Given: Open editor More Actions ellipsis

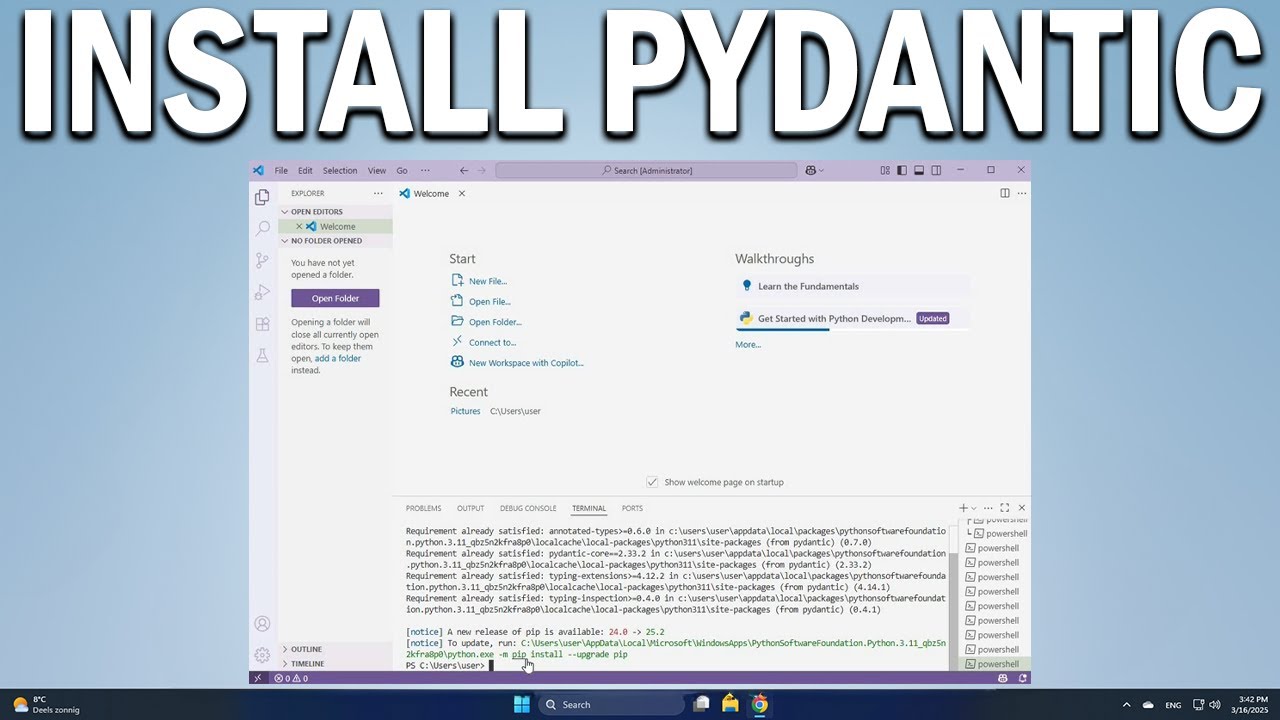Looking at the screenshot, I should (1021, 193).
